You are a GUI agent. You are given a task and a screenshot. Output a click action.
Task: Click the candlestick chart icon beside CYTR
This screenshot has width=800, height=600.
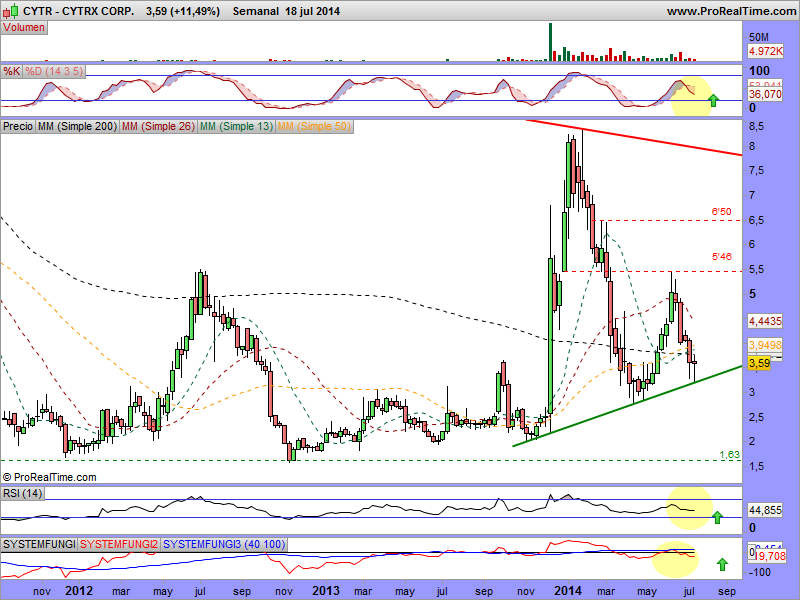(x=11, y=11)
